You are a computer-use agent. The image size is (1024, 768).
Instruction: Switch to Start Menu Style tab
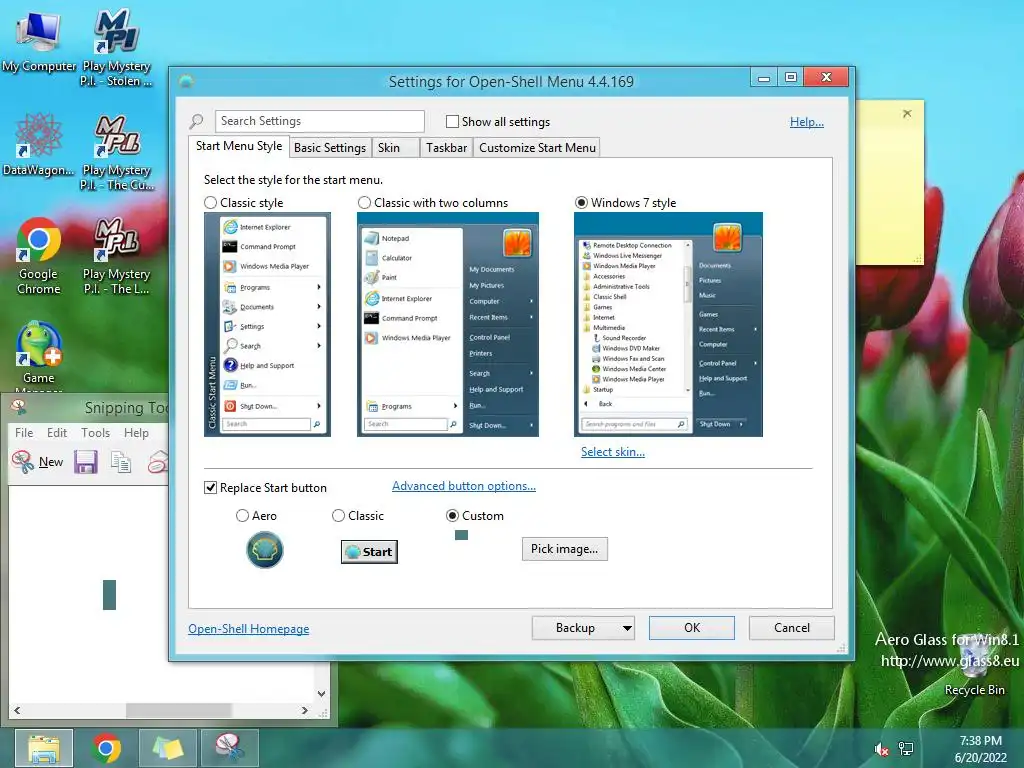[x=238, y=146]
